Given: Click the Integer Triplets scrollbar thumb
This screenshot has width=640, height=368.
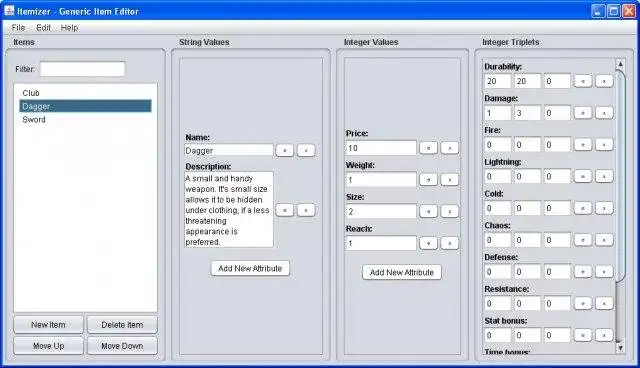Looking at the screenshot, I should coord(620,175).
